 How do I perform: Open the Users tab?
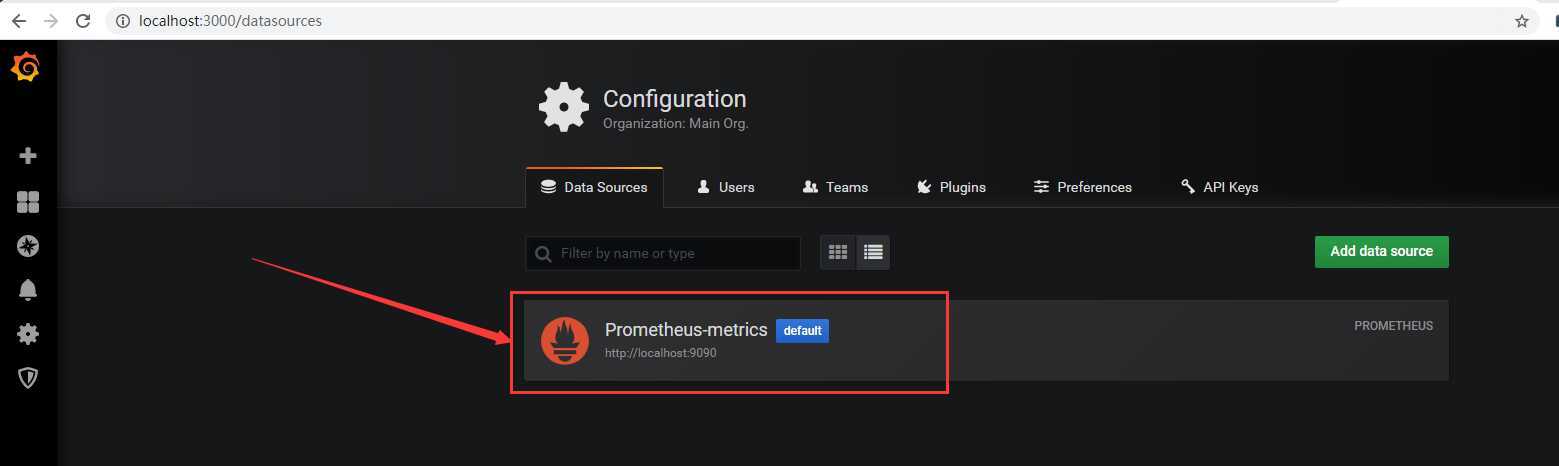tap(726, 187)
